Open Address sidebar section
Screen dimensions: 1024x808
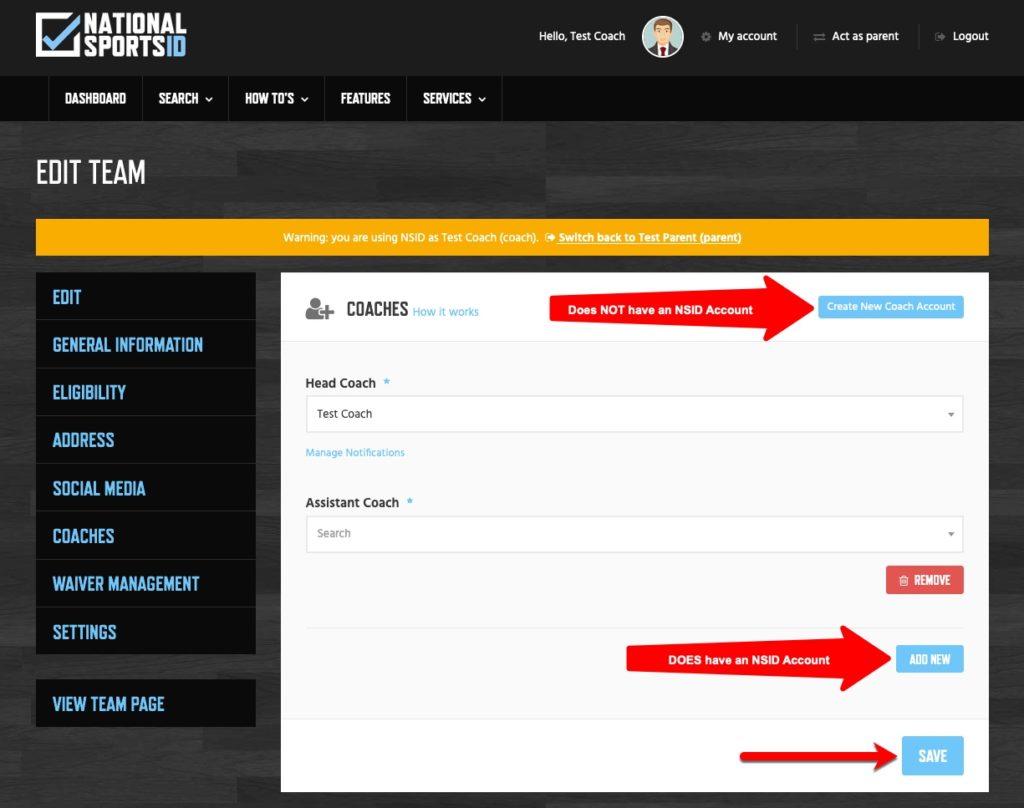pos(146,440)
